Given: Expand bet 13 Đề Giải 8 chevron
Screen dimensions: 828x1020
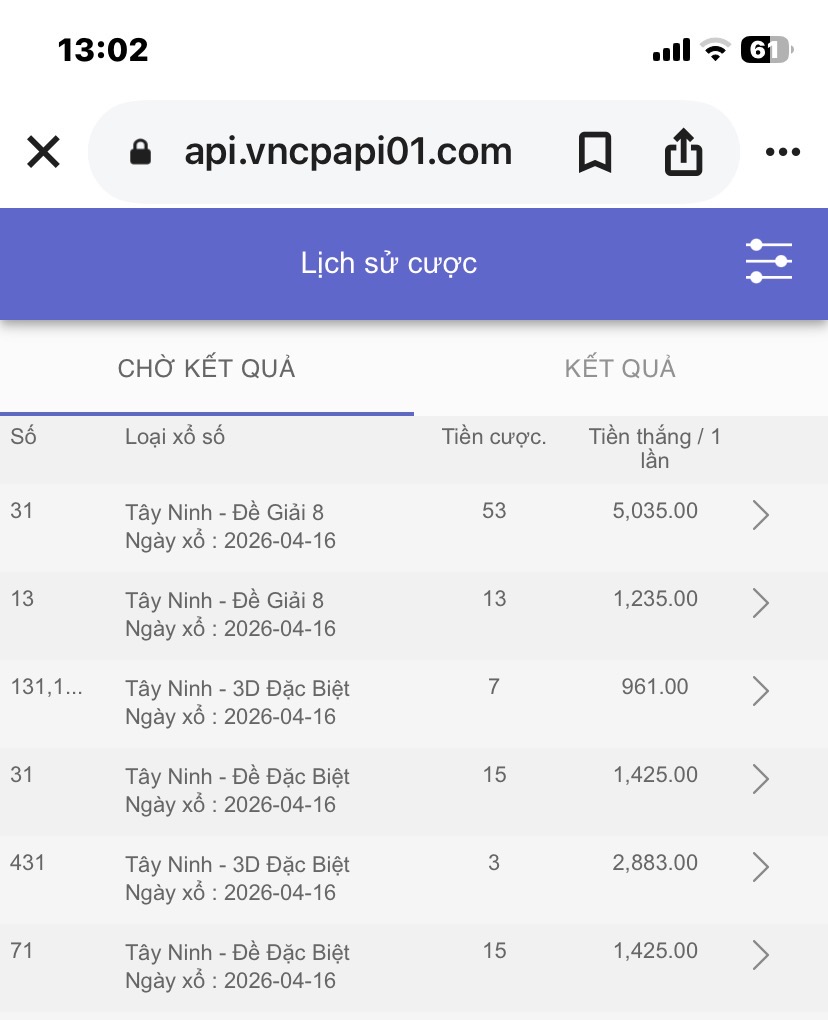Looking at the screenshot, I should 760,603.
